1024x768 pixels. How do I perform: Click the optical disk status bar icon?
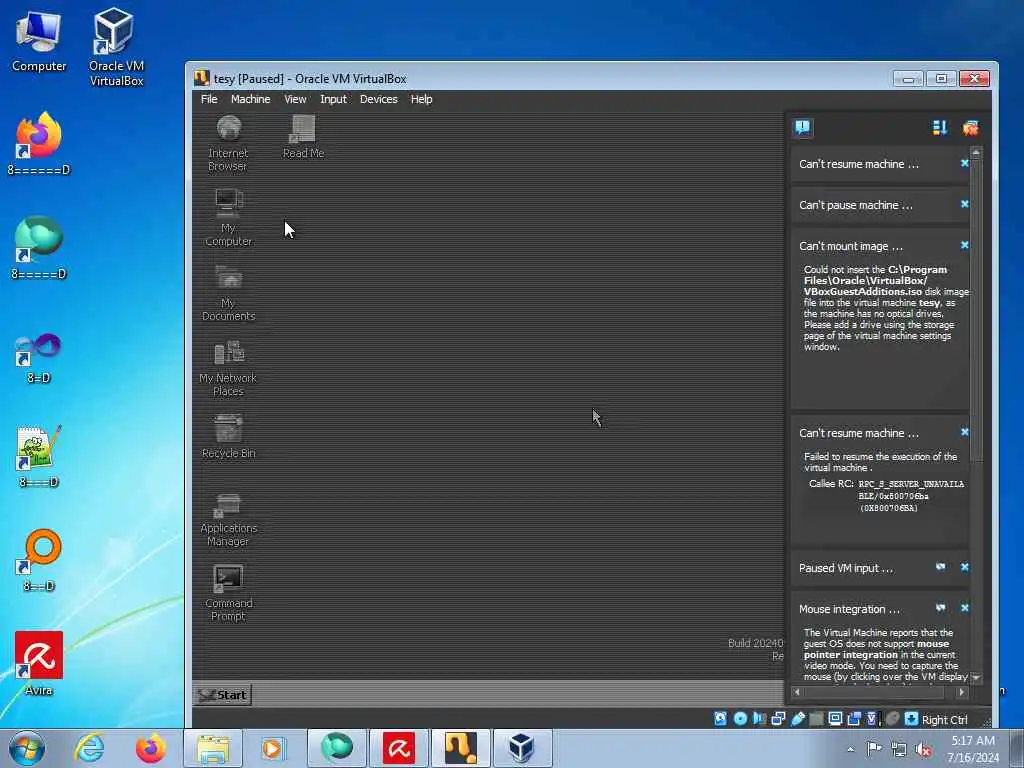740,719
